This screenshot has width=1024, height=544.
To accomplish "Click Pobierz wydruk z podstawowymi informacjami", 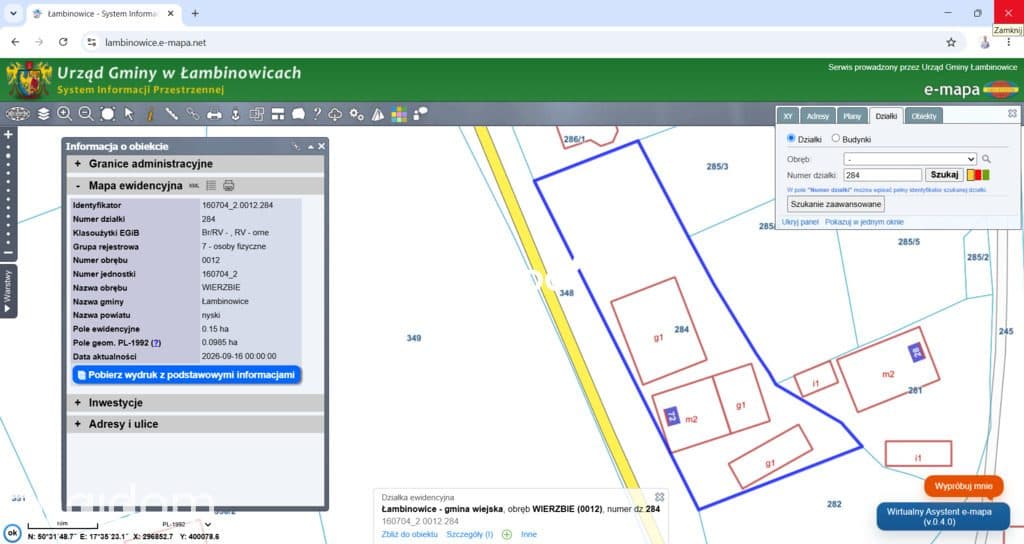I will click(186, 375).
